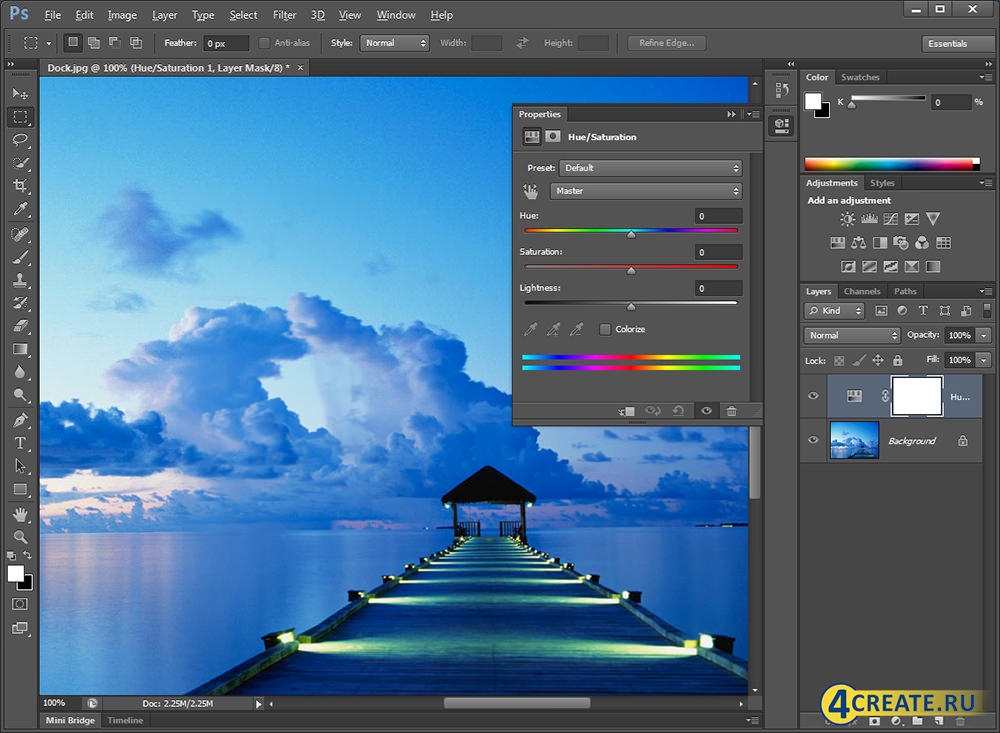Screen dimensions: 1000x733
Task: Select the Lasso tool
Action: pos(20,140)
